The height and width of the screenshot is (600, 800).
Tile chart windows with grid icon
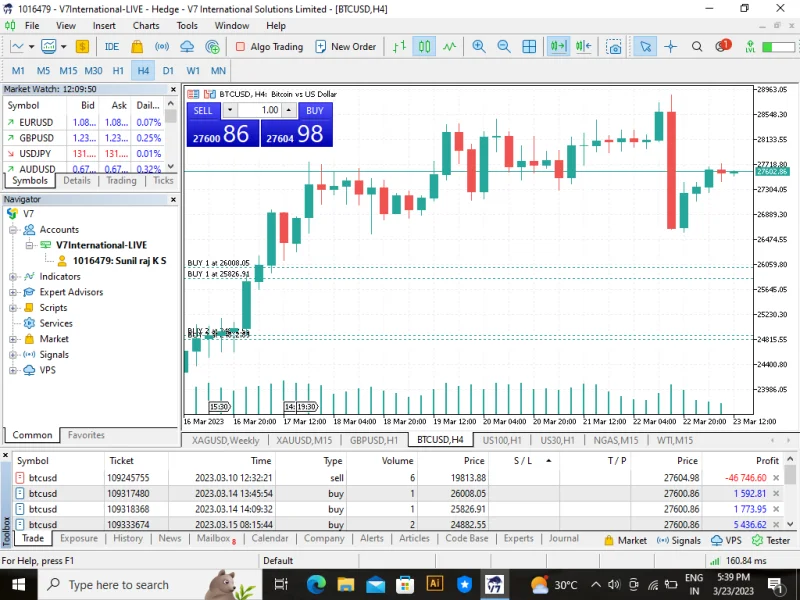529,46
